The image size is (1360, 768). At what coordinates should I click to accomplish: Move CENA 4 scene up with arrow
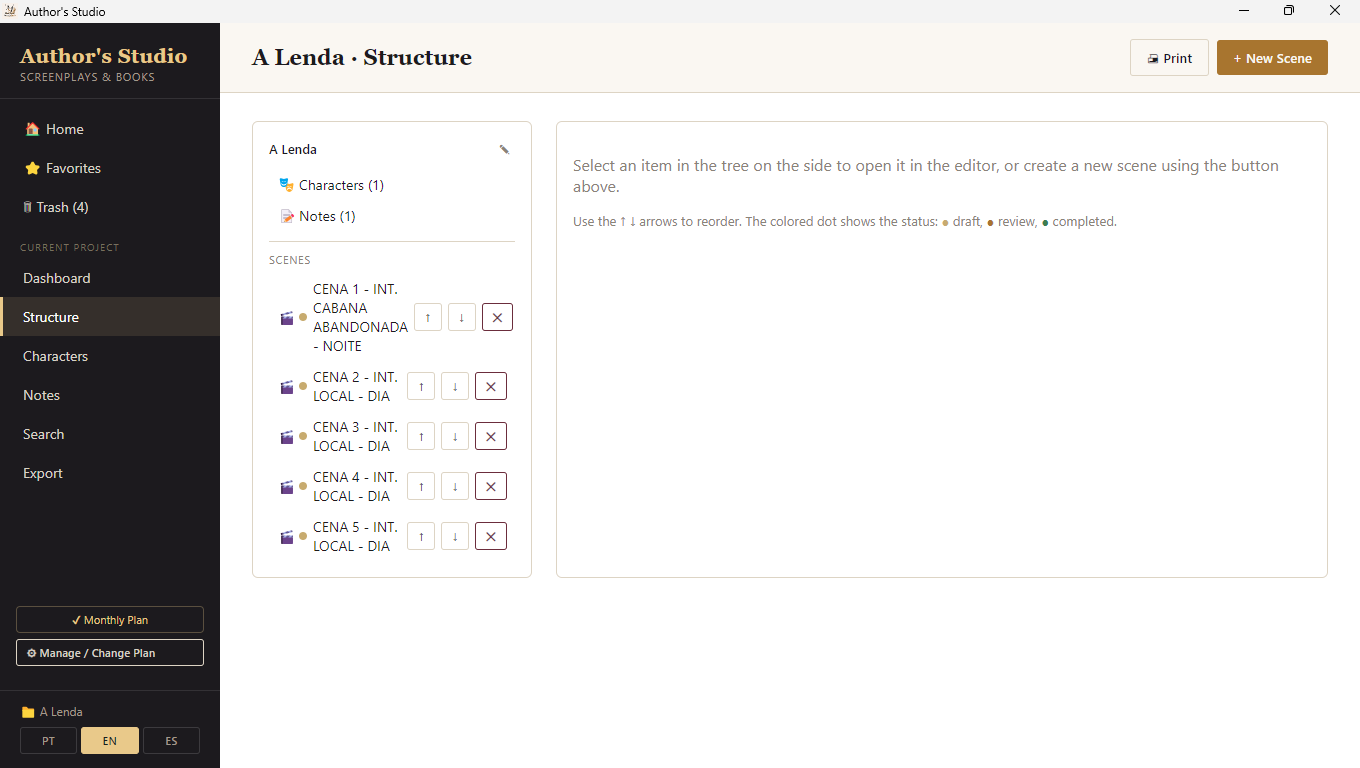click(x=421, y=487)
